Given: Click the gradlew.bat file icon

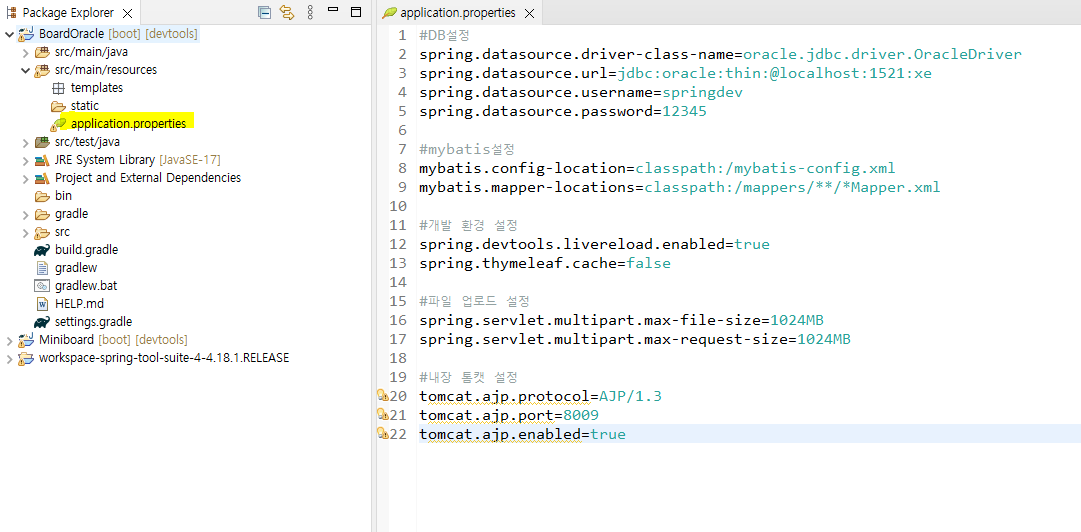Looking at the screenshot, I should [42, 285].
